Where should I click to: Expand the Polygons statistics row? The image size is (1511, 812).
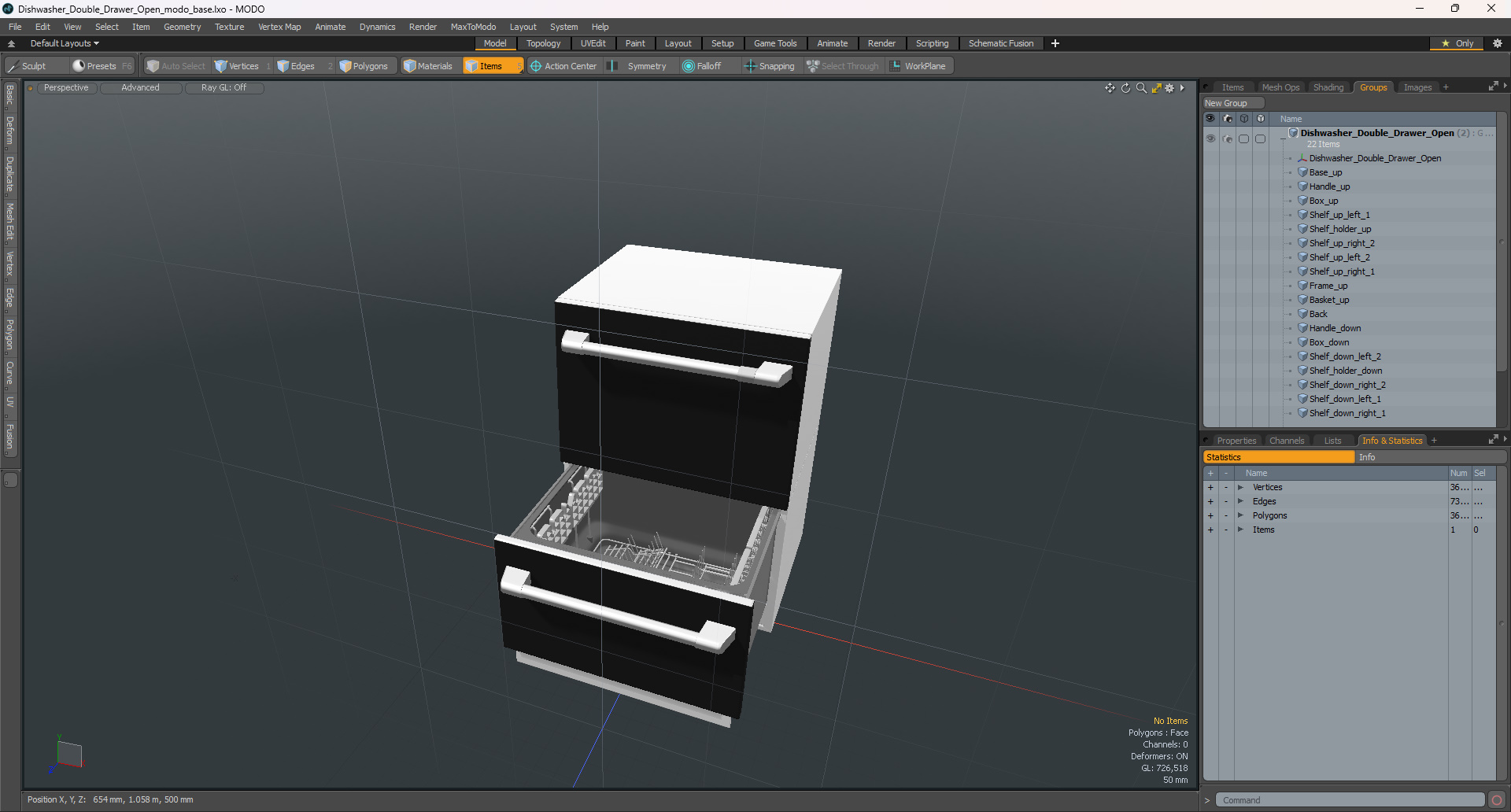coord(1240,516)
